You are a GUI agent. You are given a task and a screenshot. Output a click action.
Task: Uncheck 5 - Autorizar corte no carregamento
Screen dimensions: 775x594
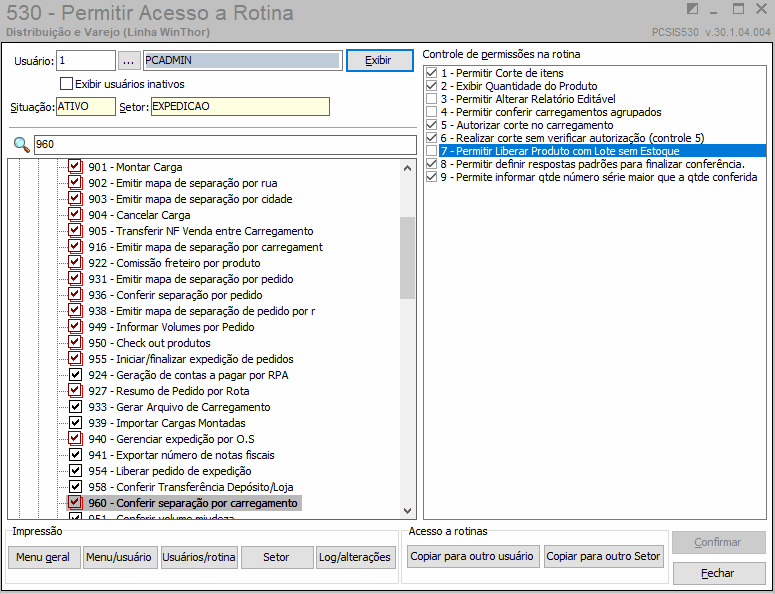point(431,125)
